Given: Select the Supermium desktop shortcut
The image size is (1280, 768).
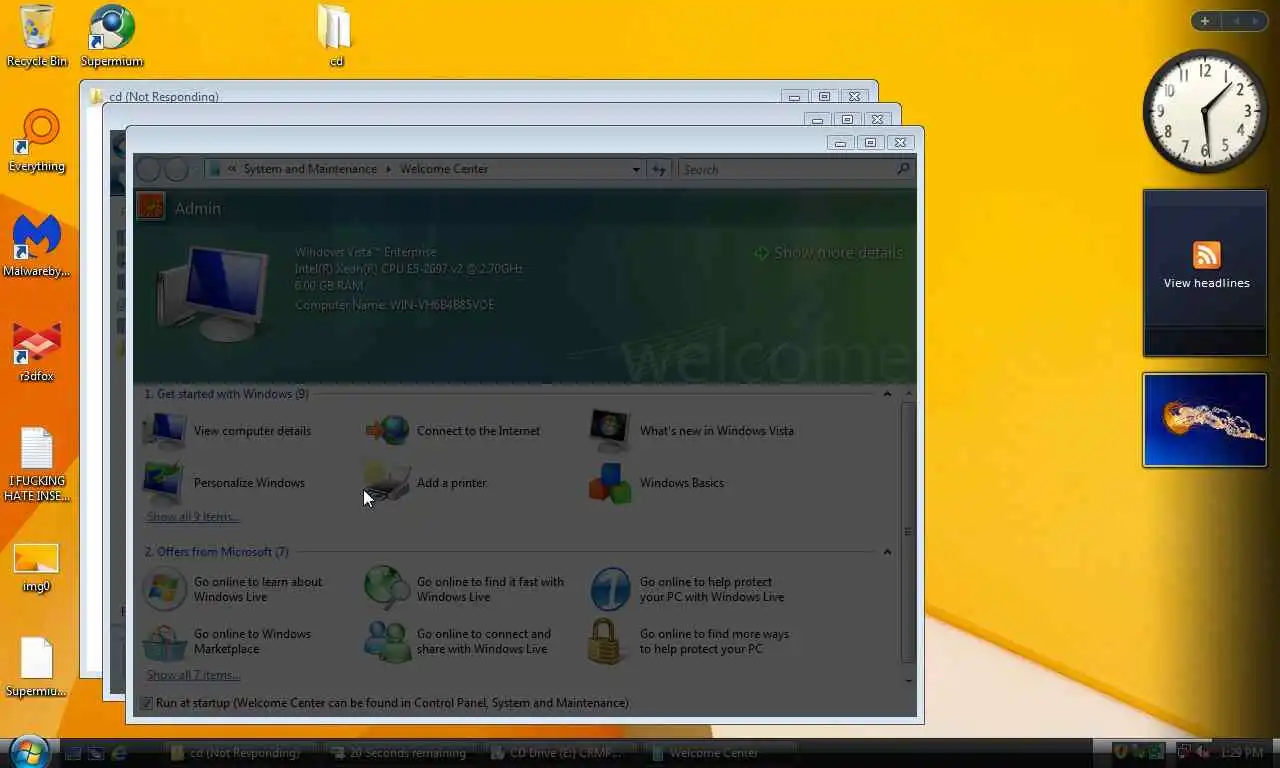Looking at the screenshot, I should tap(112, 37).
